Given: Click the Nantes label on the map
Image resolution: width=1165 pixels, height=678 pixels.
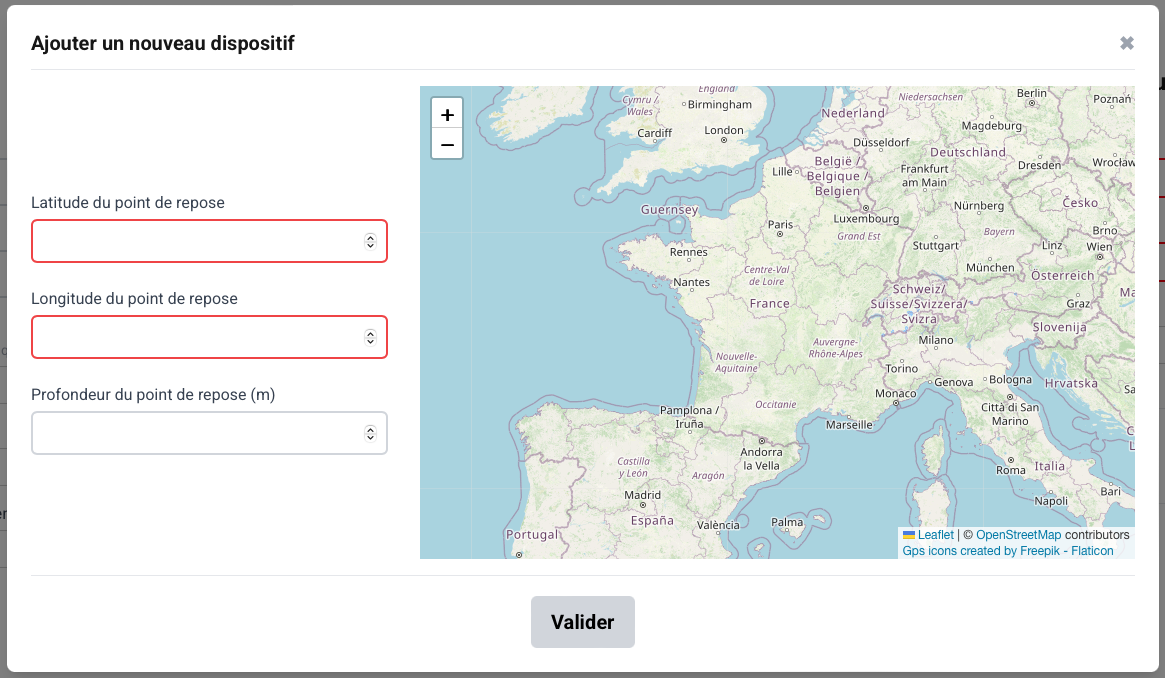Looking at the screenshot, I should coord(691,282).
